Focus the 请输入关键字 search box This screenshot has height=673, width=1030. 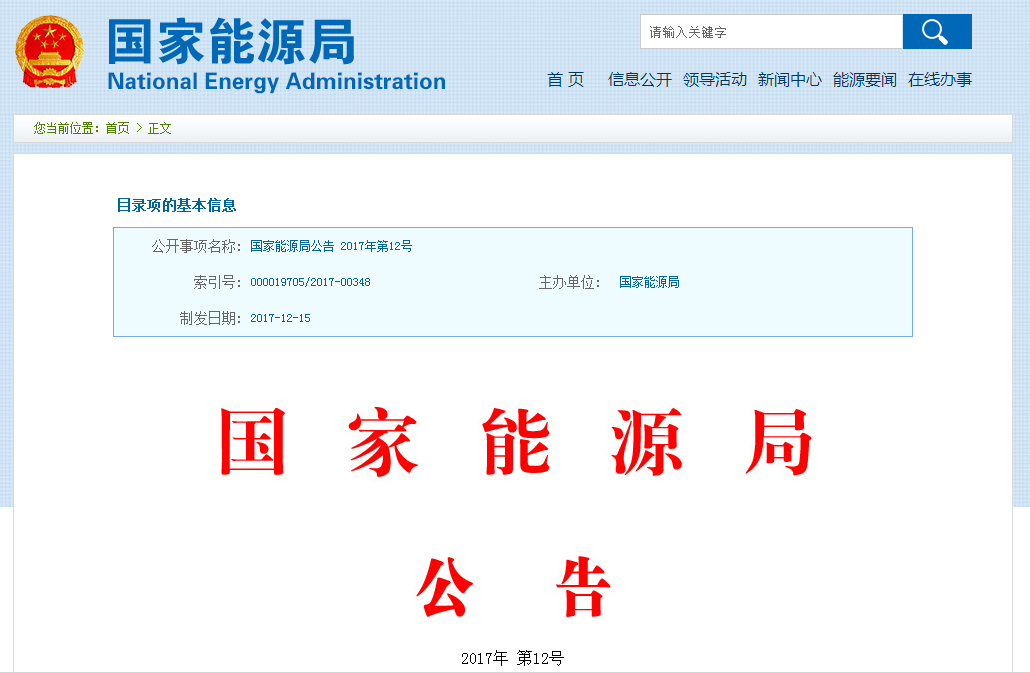click(771, 32)
